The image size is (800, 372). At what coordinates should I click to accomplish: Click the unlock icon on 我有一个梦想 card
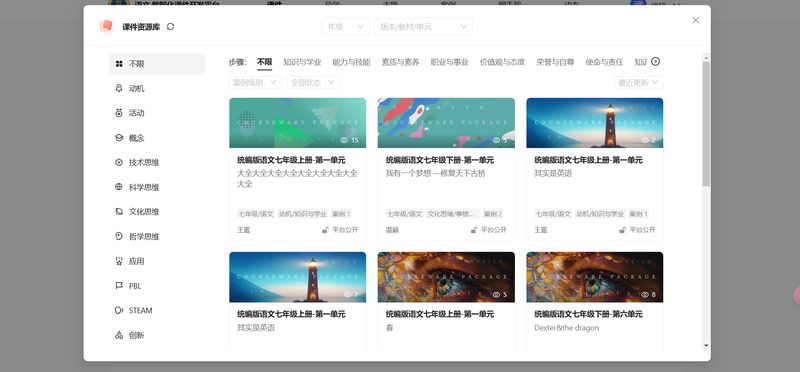click(x=473, y=230)
